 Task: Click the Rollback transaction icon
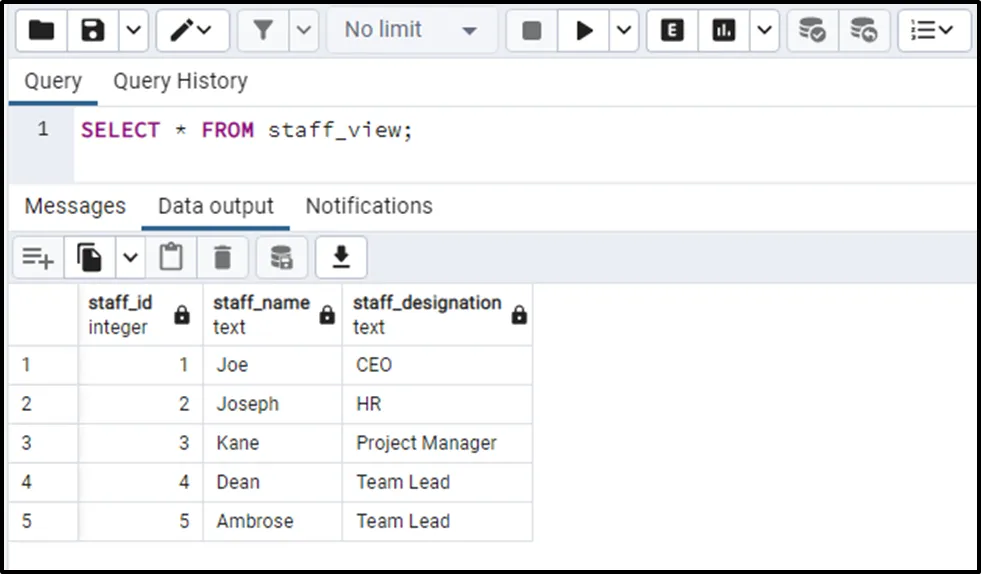(863, 31)
